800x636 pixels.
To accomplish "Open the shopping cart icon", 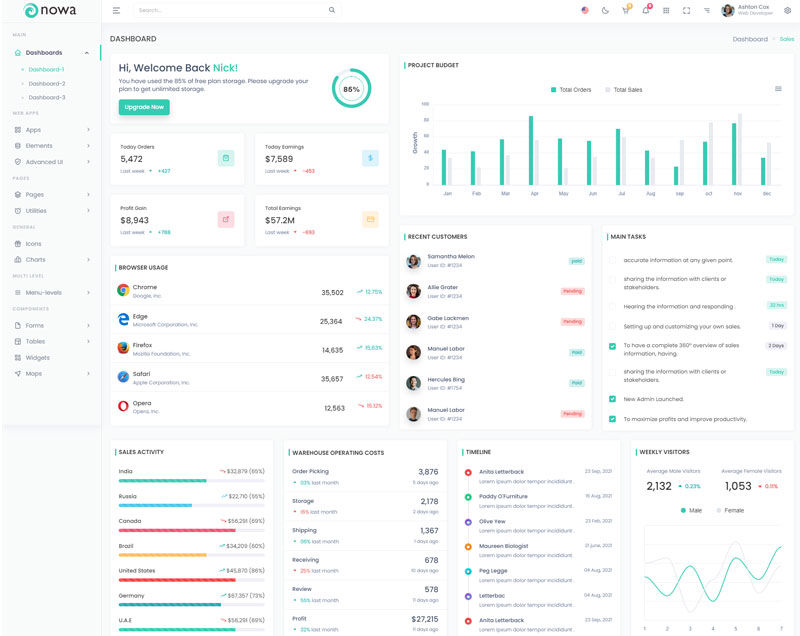I will [625, 10].
